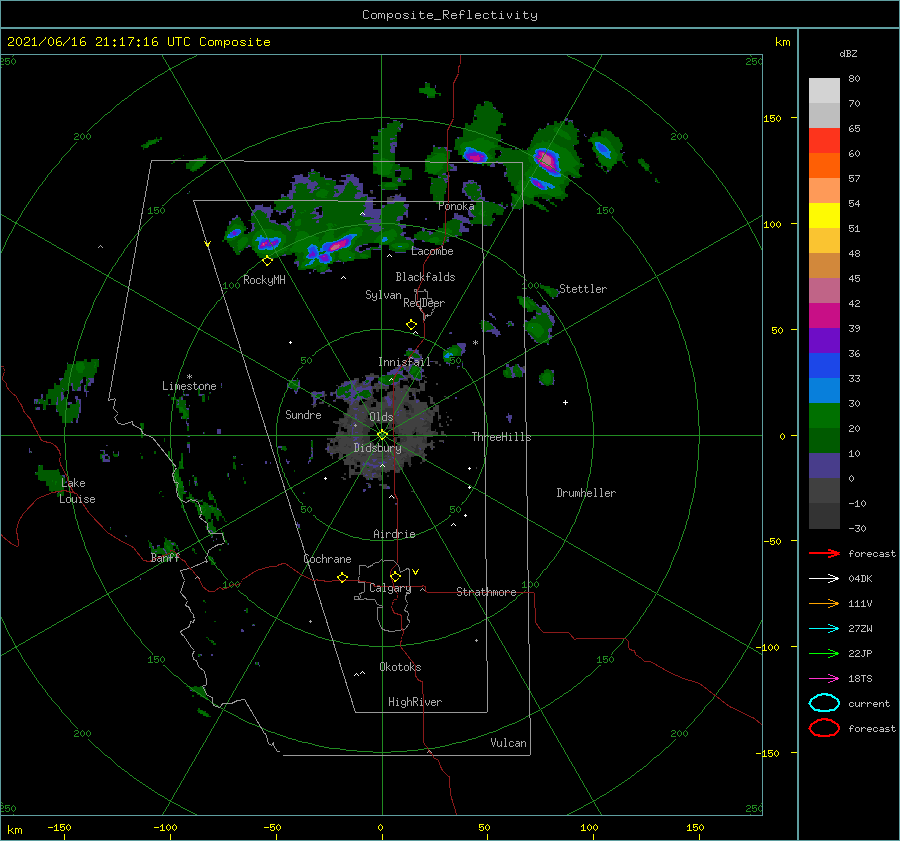
Task: Click the 18TS legend label
Action: pos(860,679)
